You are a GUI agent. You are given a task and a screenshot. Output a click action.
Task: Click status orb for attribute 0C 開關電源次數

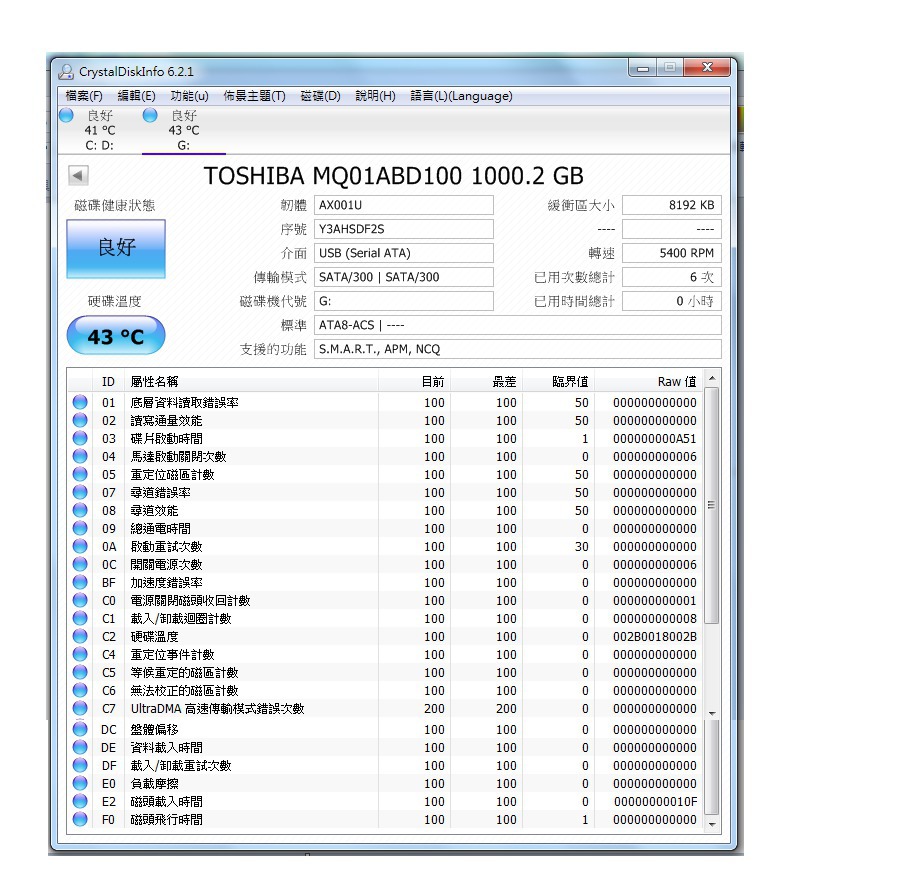pyautogui.click(x=80, y=564)
